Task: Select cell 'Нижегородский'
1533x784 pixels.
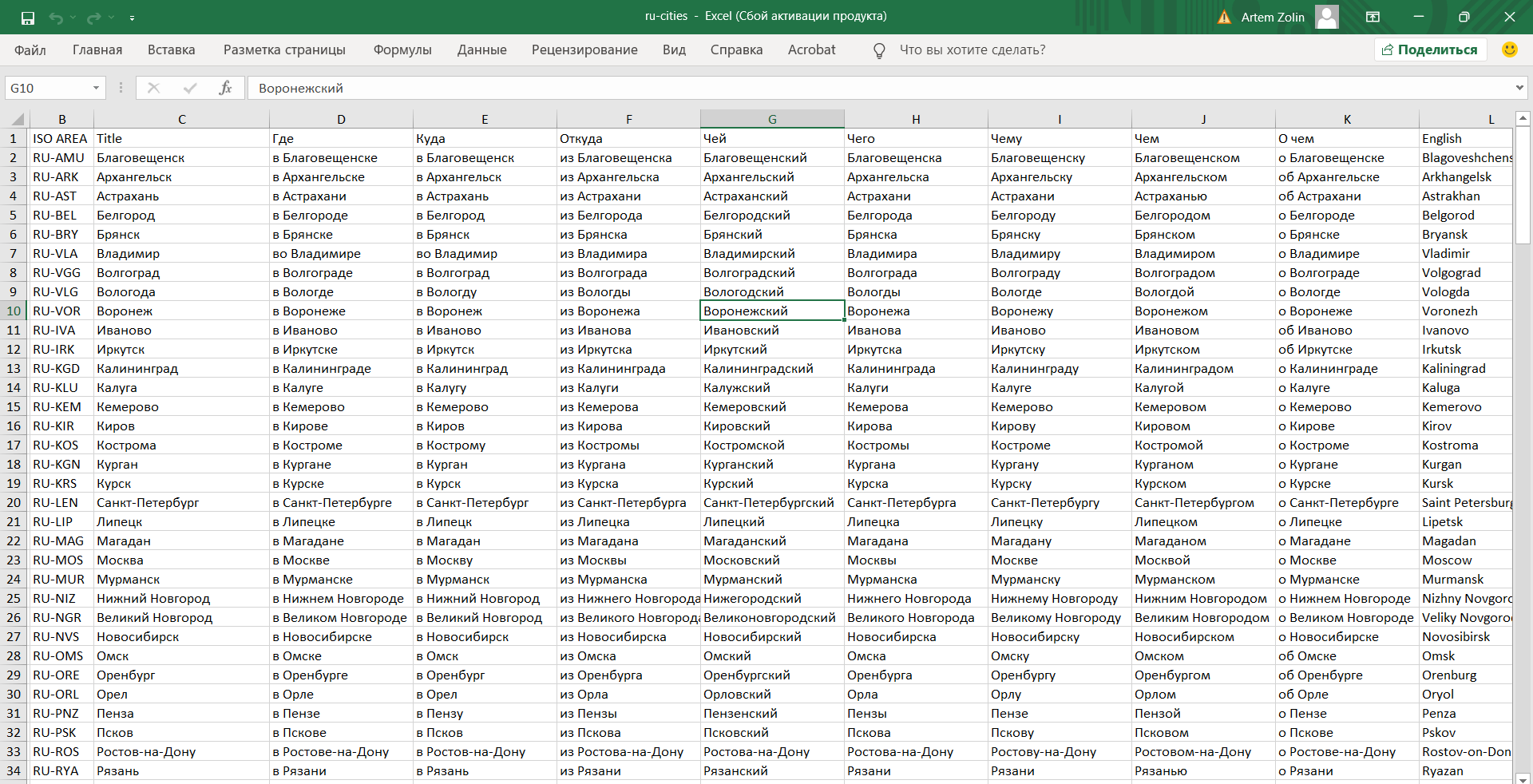Action: [772, 598]
